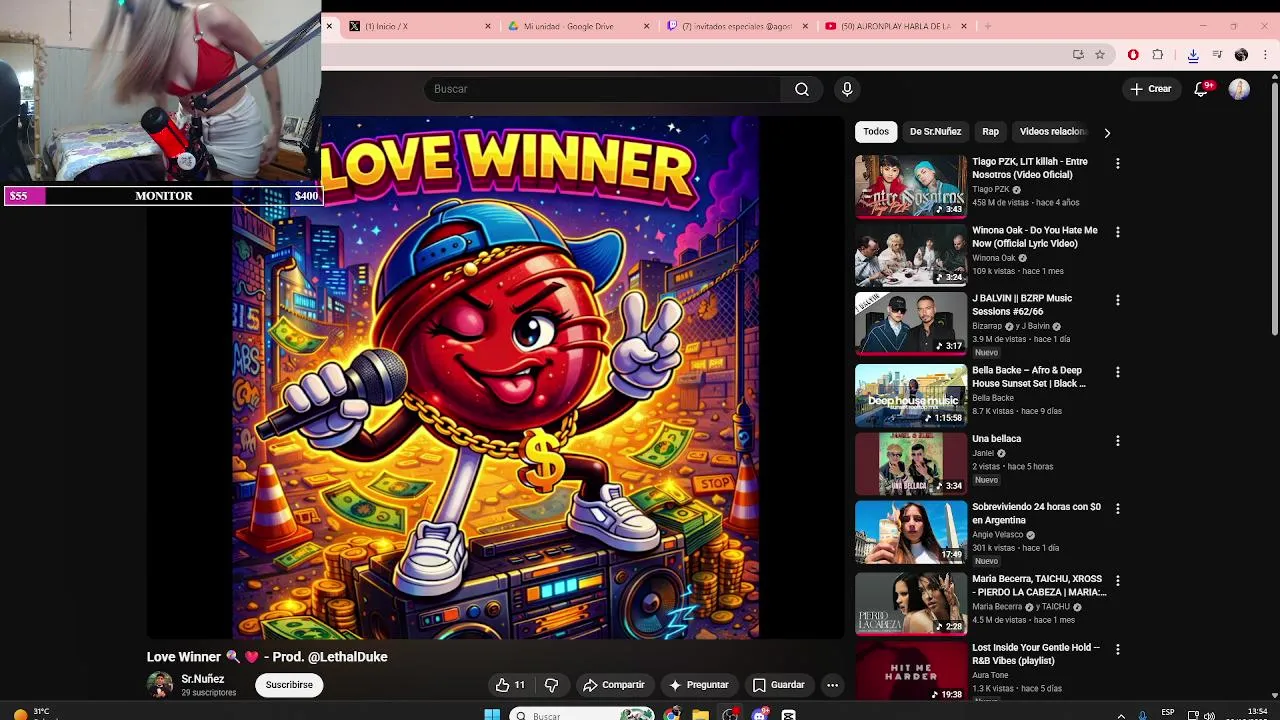Viewport: 1280px width, 720px height.
Task: Open the browser extensions puzzle icon
Action: [x=1158, y=55]
